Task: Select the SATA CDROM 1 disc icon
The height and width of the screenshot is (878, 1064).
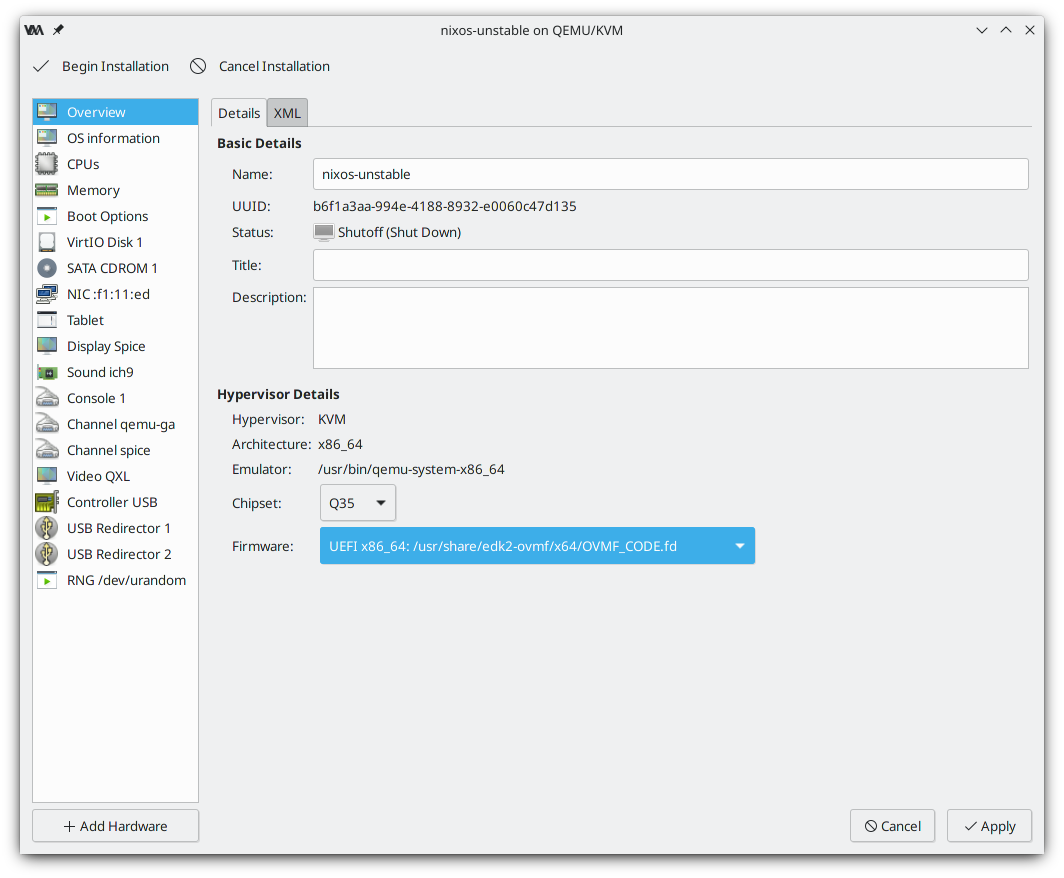Action: click(x=47, y=268)
